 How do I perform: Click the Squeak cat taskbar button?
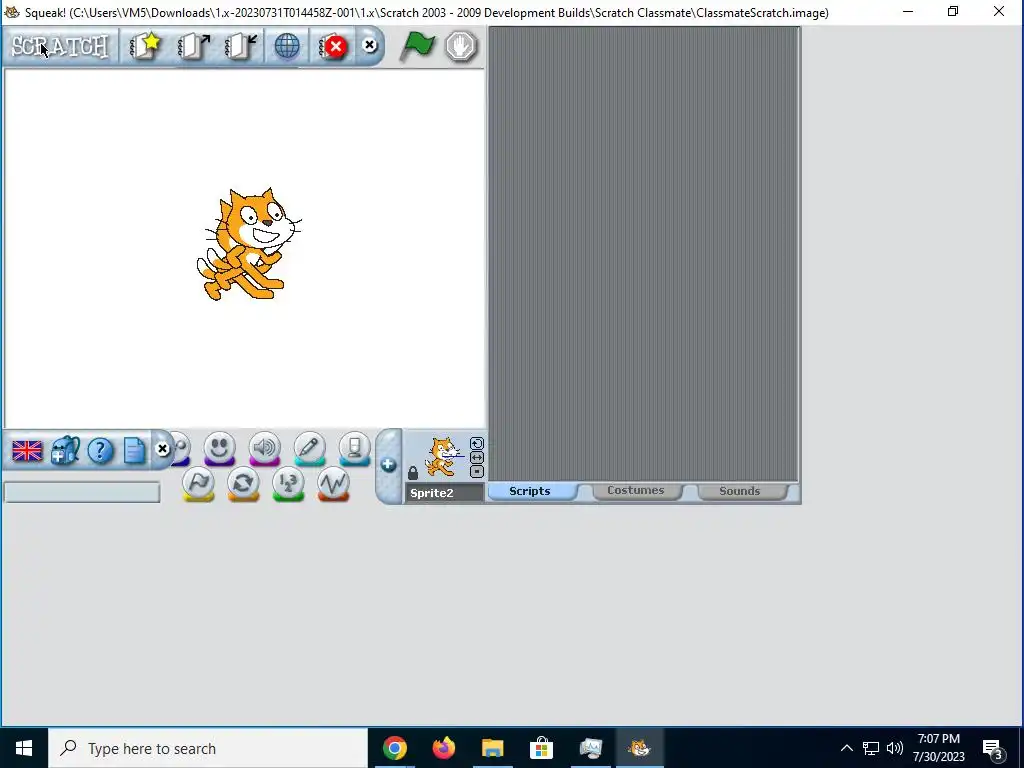tap(639, 748)
